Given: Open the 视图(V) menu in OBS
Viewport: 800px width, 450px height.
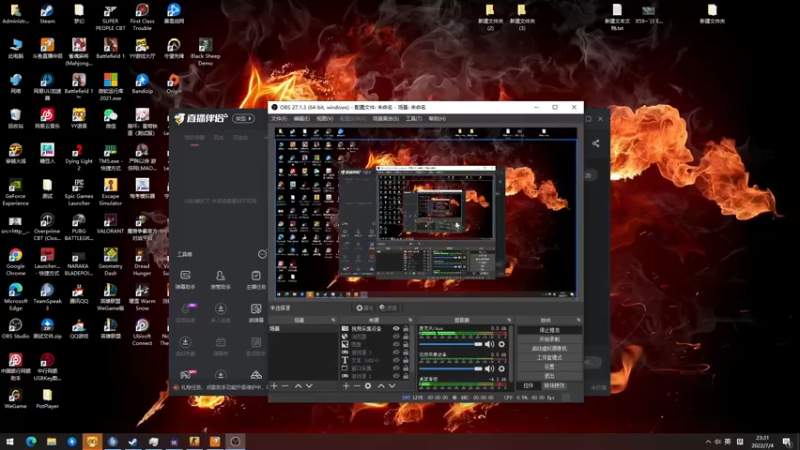Looking at the screenshot, I should (324, 118).
